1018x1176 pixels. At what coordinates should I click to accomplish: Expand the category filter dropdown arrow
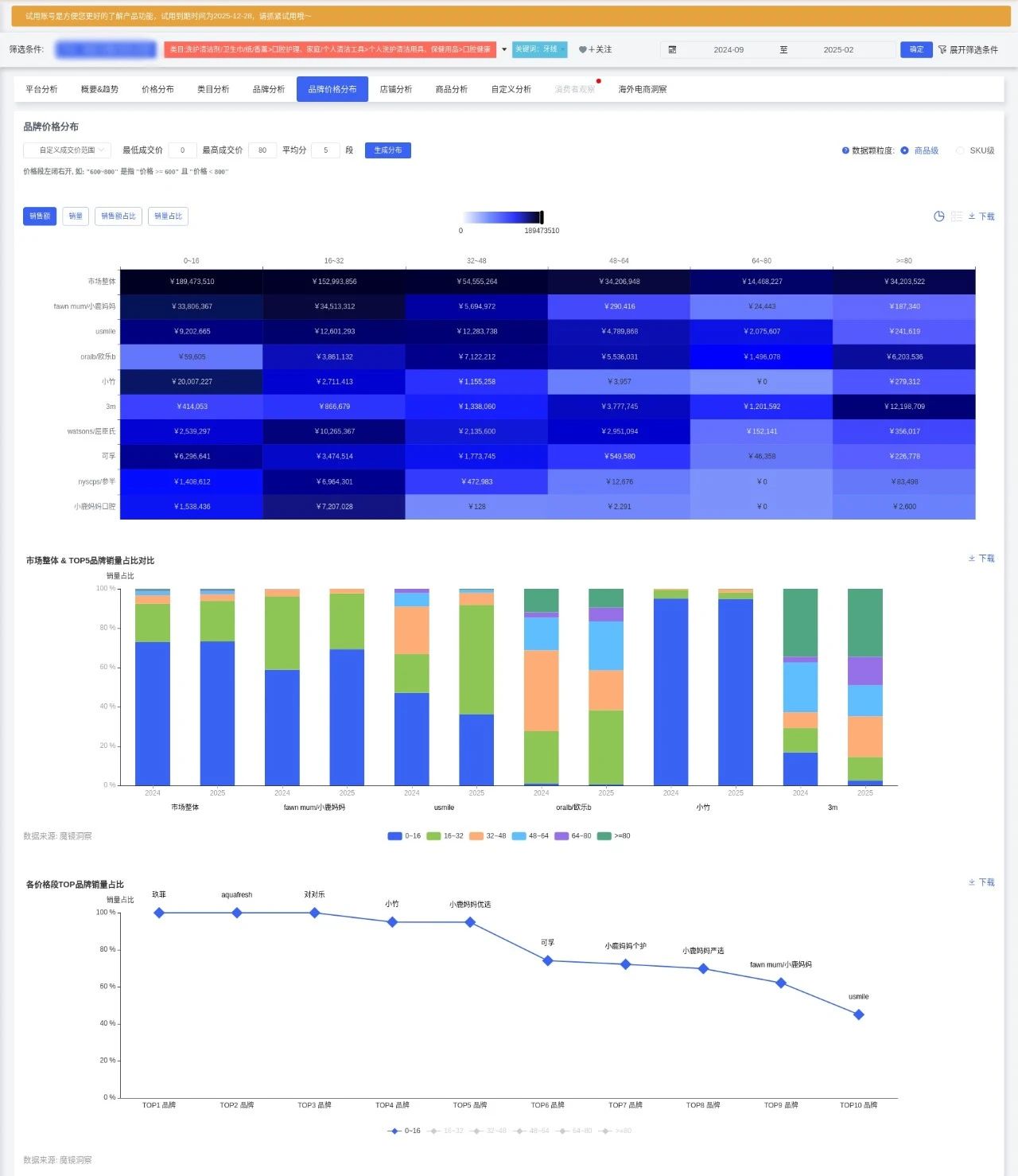tap(504, 49)
